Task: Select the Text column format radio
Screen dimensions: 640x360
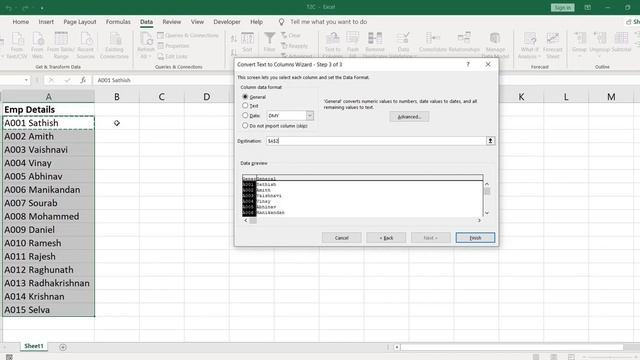Action: (x=245, y=106)
